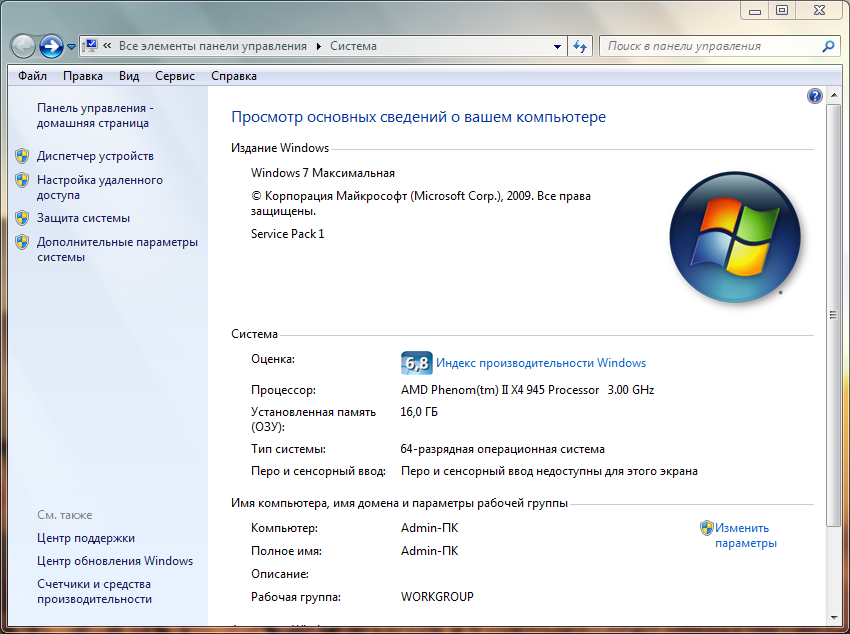The height and width of the screenshot is (634, 850).
Task: Click the control panel search field
Action: pos(710,46)
